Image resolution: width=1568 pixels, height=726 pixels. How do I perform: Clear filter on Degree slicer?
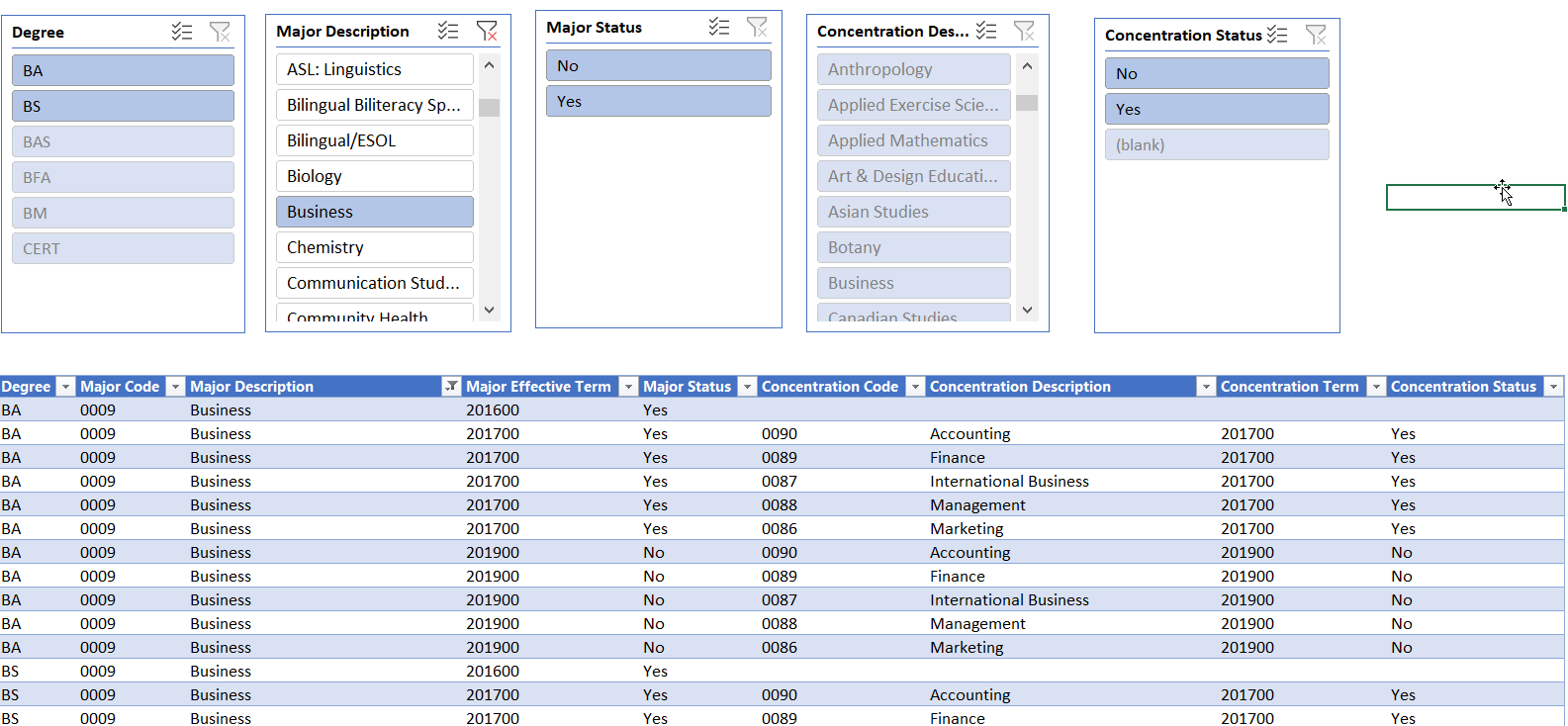point(220,32)
